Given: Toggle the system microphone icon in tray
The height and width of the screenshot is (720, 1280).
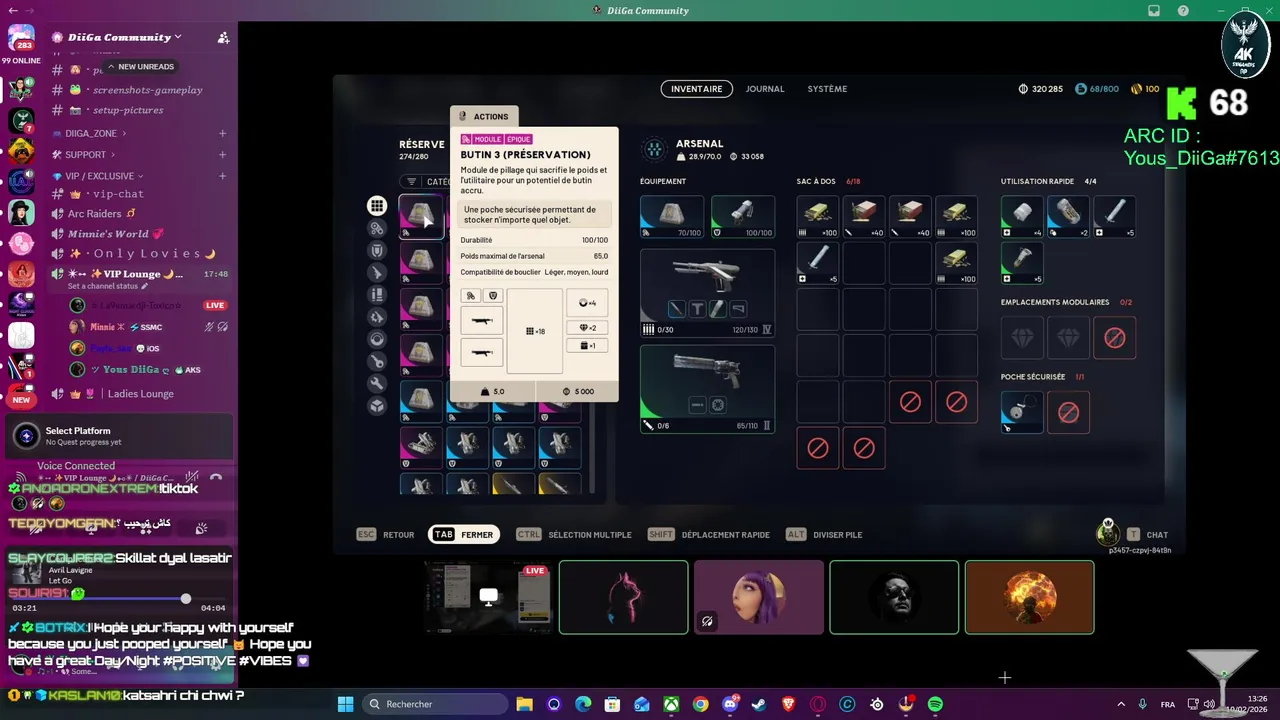Looking at the screenshot, I should click(x=1143, y=704).
